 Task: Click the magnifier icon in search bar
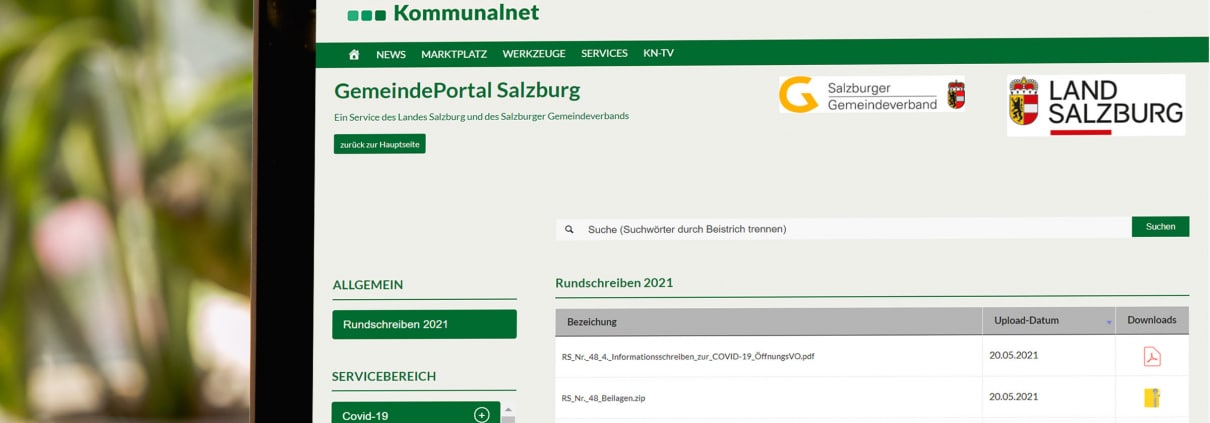coord(569,229)
